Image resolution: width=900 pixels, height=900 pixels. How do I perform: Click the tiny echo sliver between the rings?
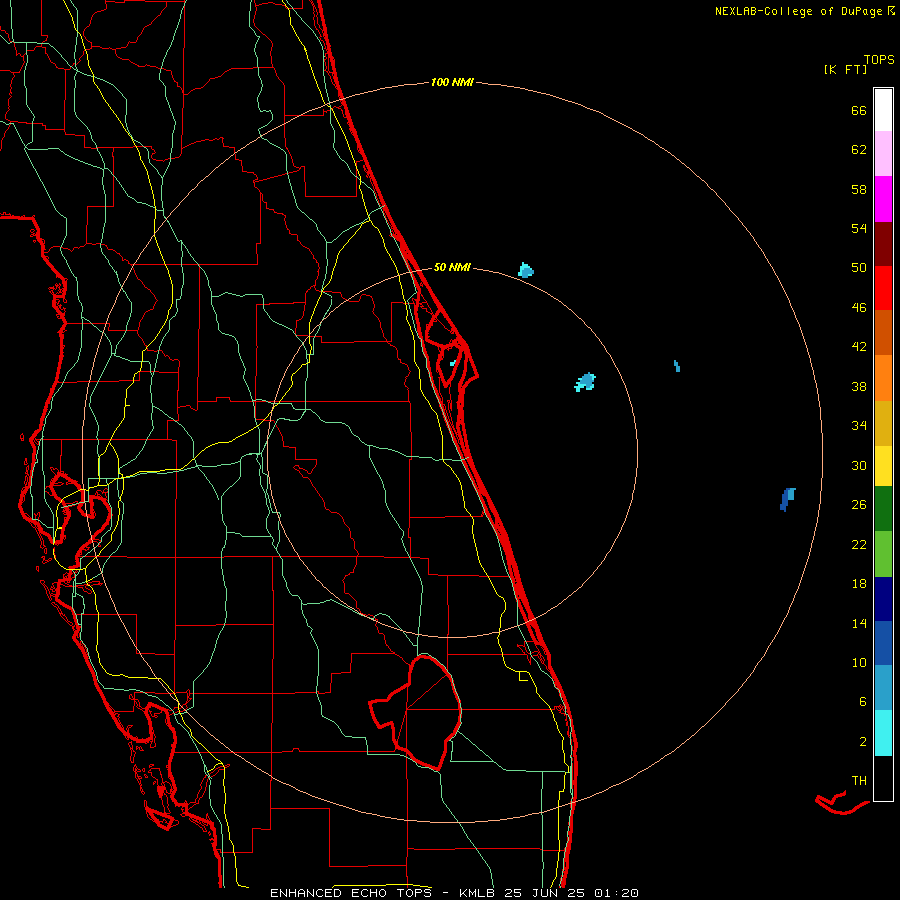[x=677, y=366]
